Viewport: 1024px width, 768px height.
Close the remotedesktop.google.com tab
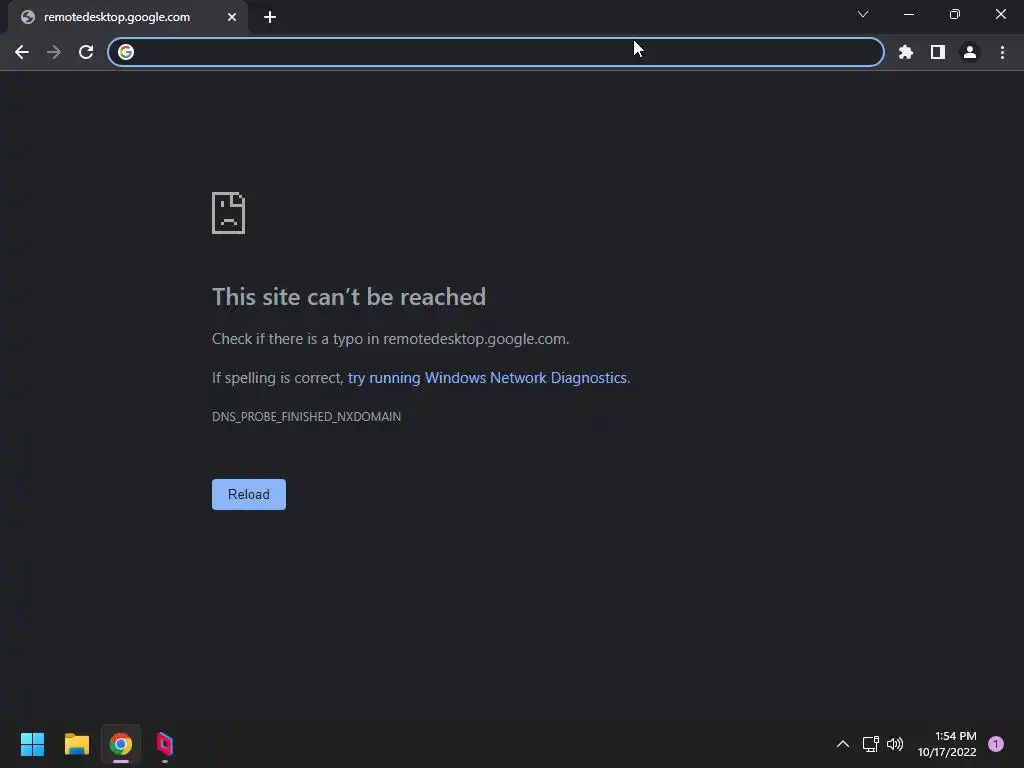point(232,17)
